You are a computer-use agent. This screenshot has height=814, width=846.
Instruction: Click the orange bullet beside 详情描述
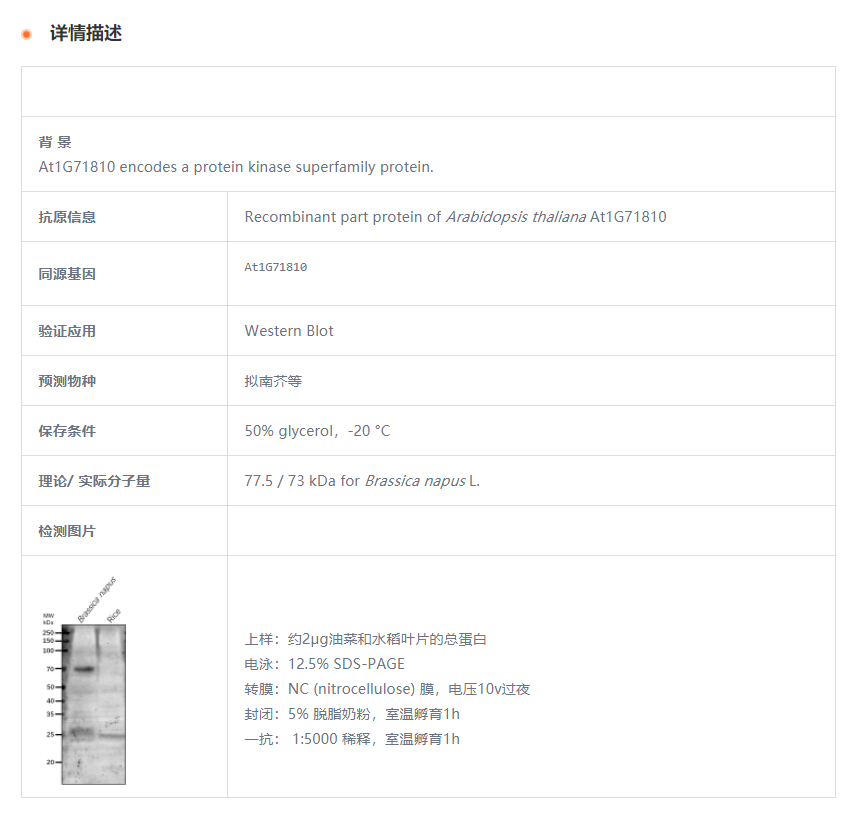(27, 34)
